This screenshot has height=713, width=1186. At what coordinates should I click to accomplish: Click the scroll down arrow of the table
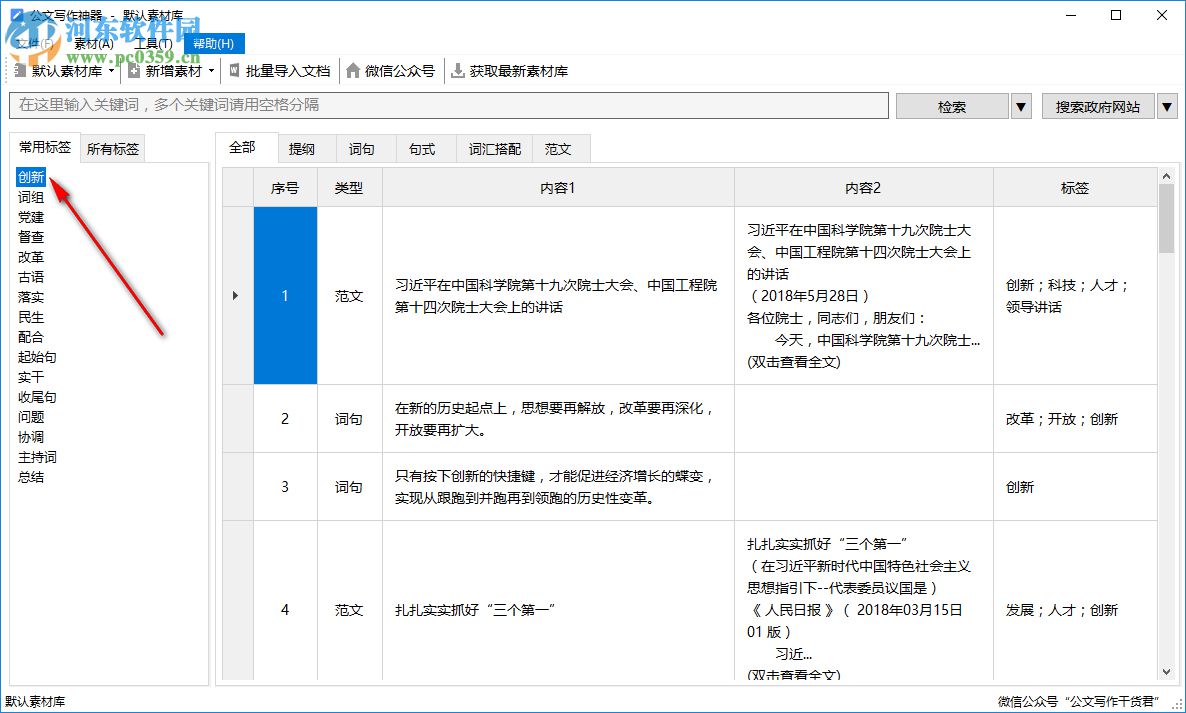1166,671
